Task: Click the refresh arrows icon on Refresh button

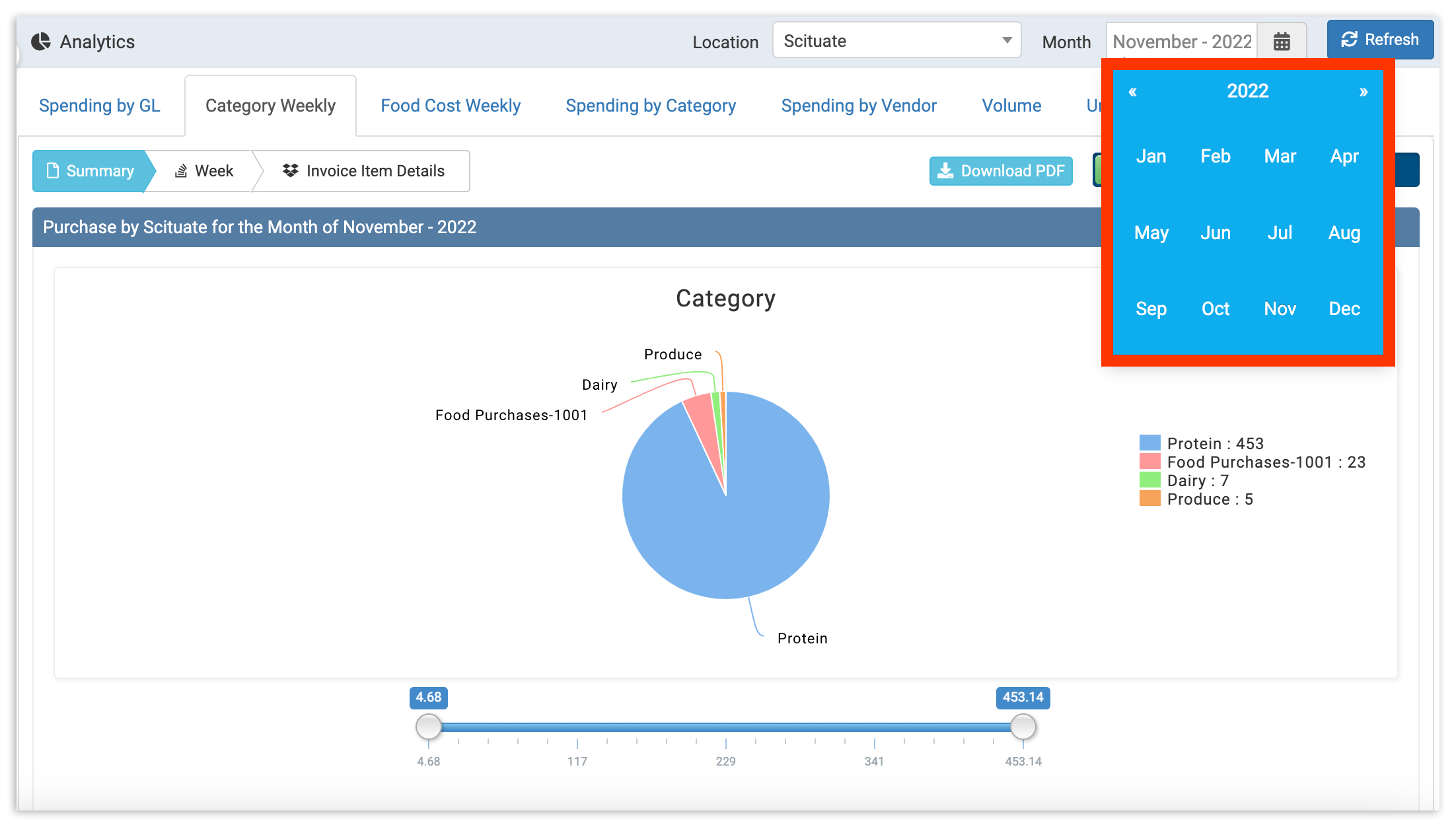Action: [x=1348, y=39]
